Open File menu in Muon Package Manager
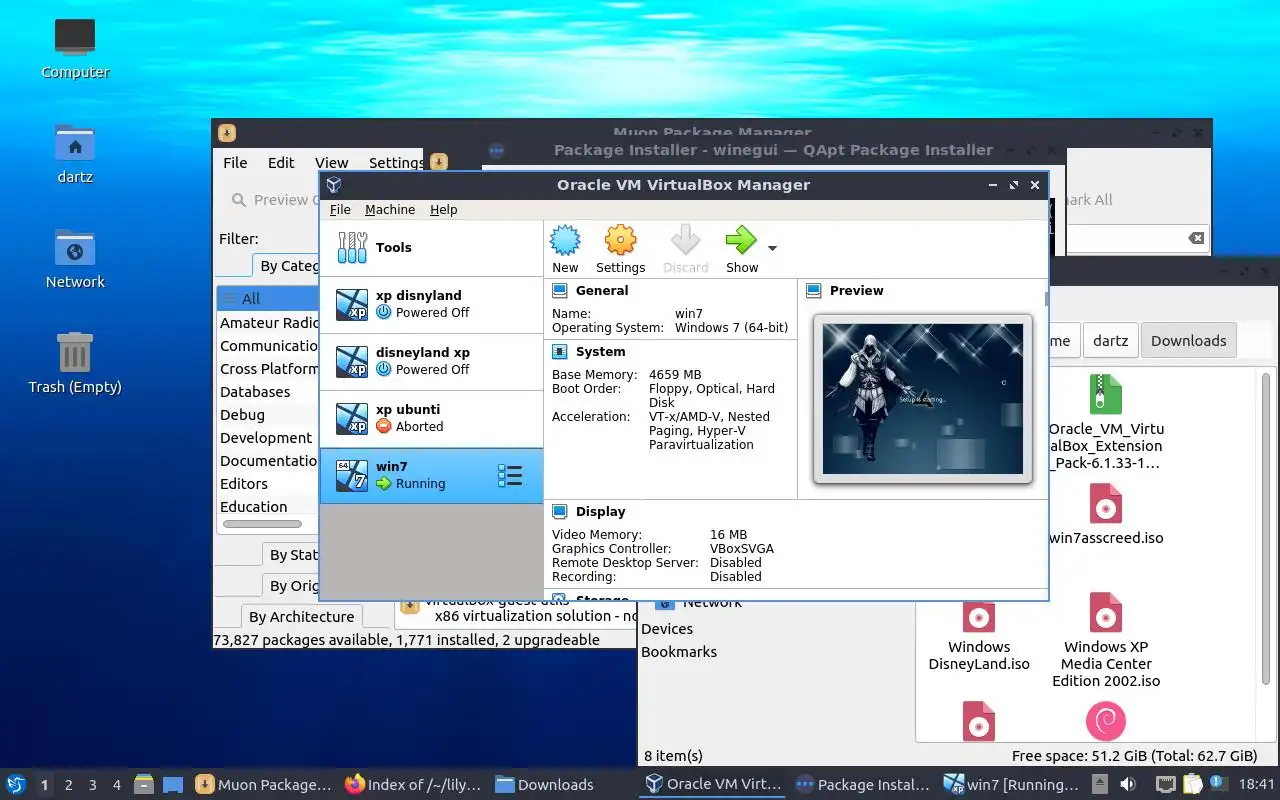 [235, 162]
